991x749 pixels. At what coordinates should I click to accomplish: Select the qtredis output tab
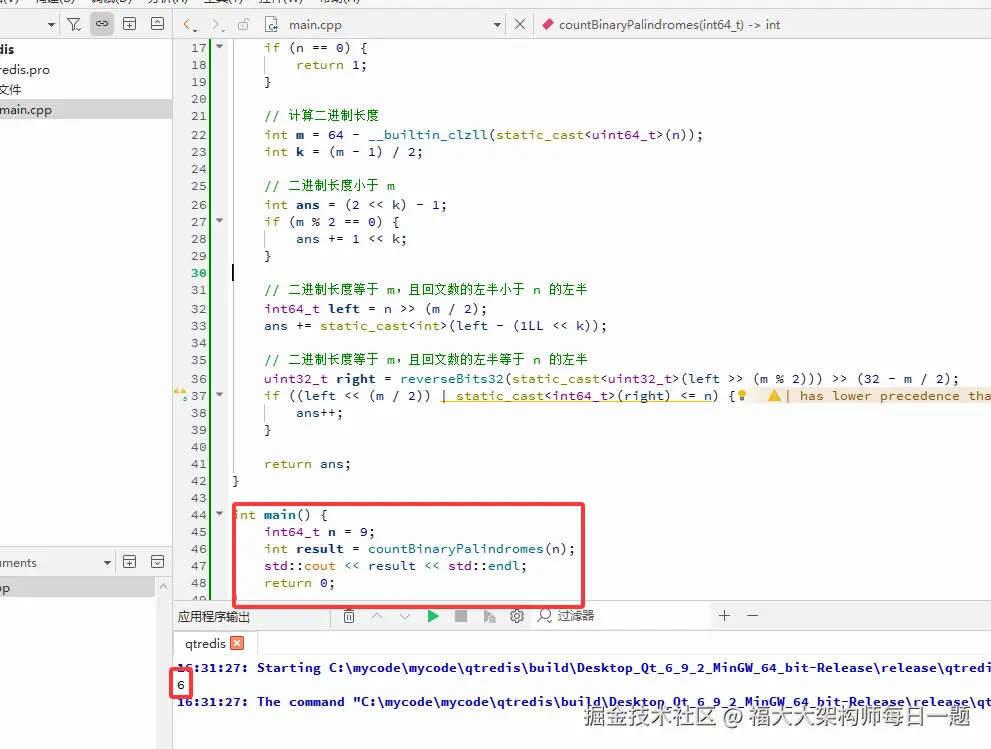point(205,643)
